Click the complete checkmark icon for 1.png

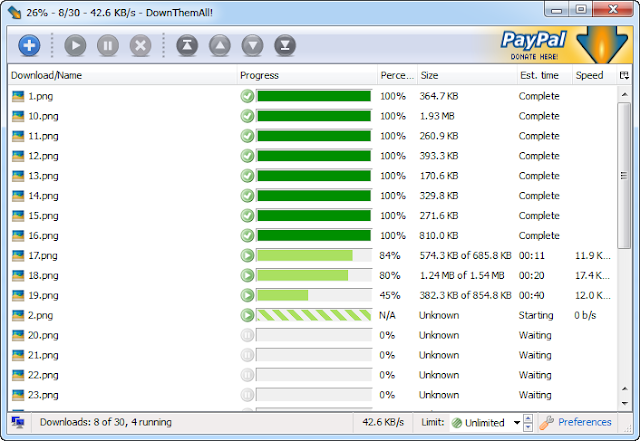tap(247, 96)
